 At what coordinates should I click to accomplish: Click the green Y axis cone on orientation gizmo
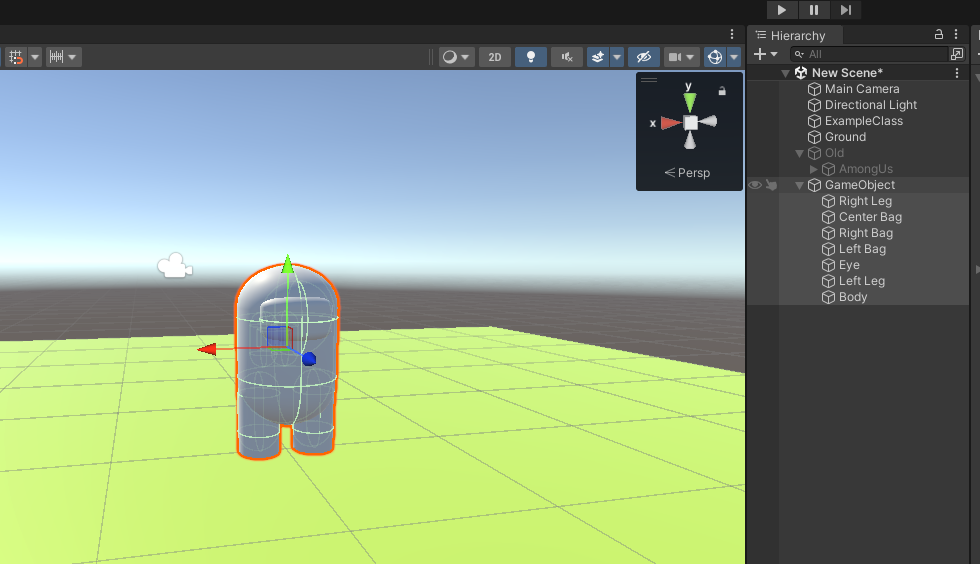click(689, 101)
